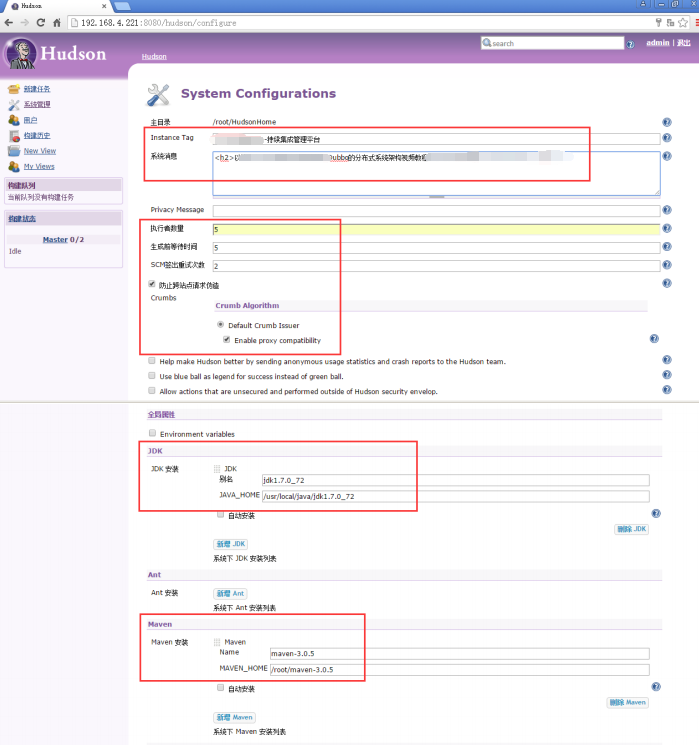Click the Add JDK button

pos(231,544)
